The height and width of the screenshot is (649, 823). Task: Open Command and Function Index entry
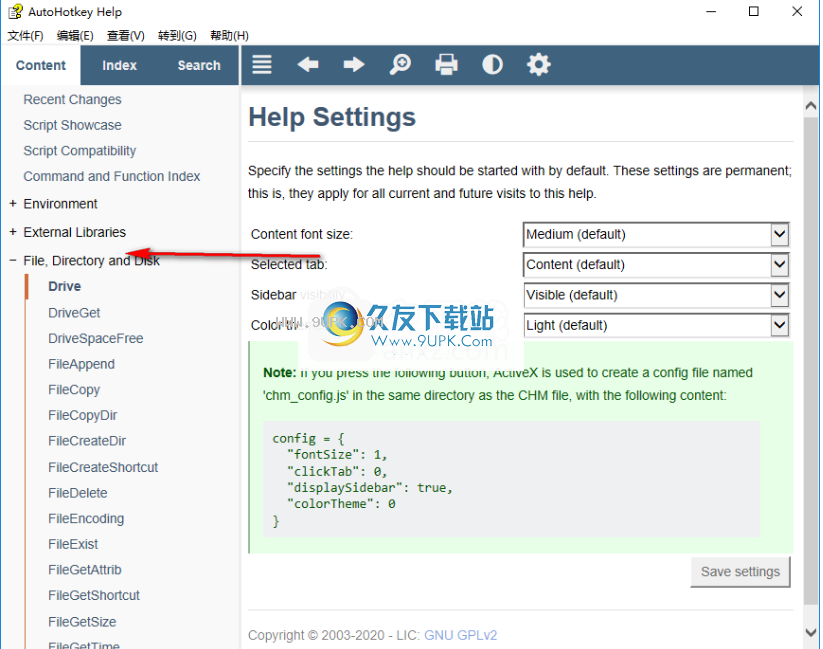coord(112,176)
